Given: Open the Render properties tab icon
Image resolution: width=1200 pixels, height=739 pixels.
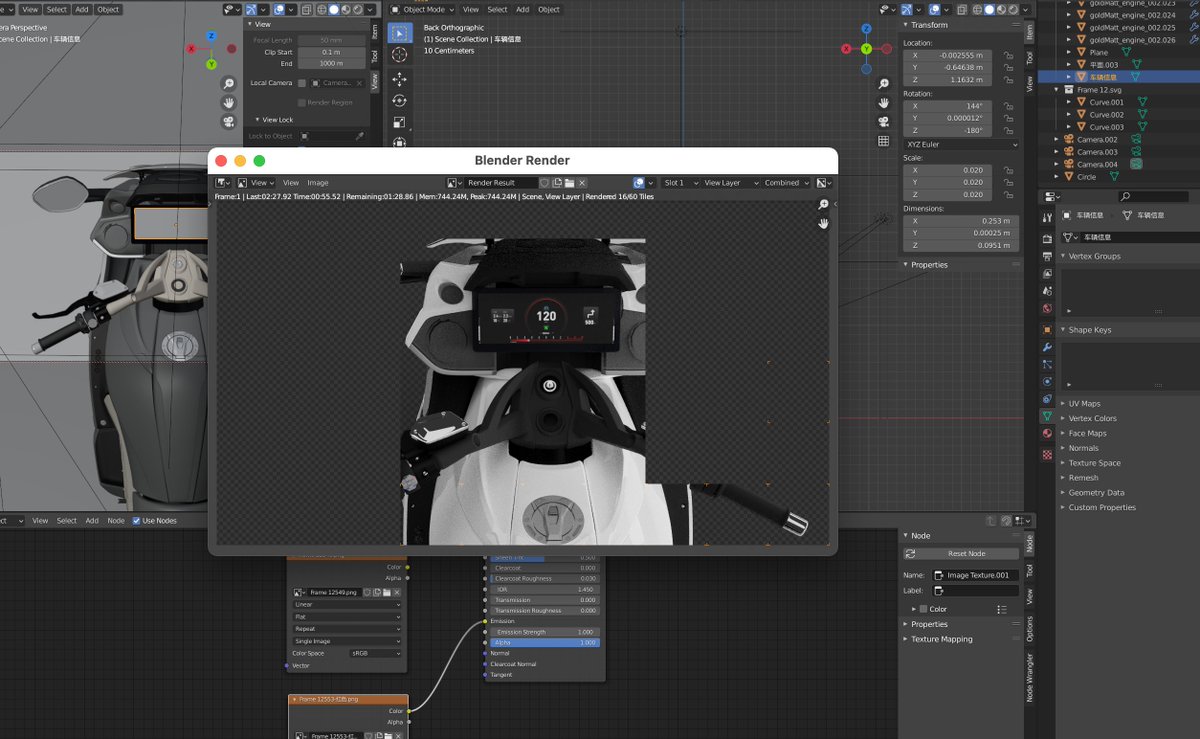Looking at the screenshot, I should (1047, 239).
